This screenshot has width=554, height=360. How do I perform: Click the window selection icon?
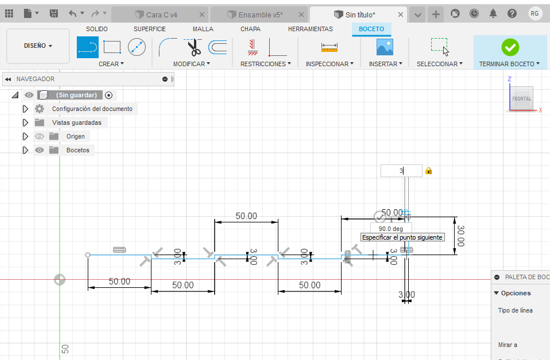point(440,47)
